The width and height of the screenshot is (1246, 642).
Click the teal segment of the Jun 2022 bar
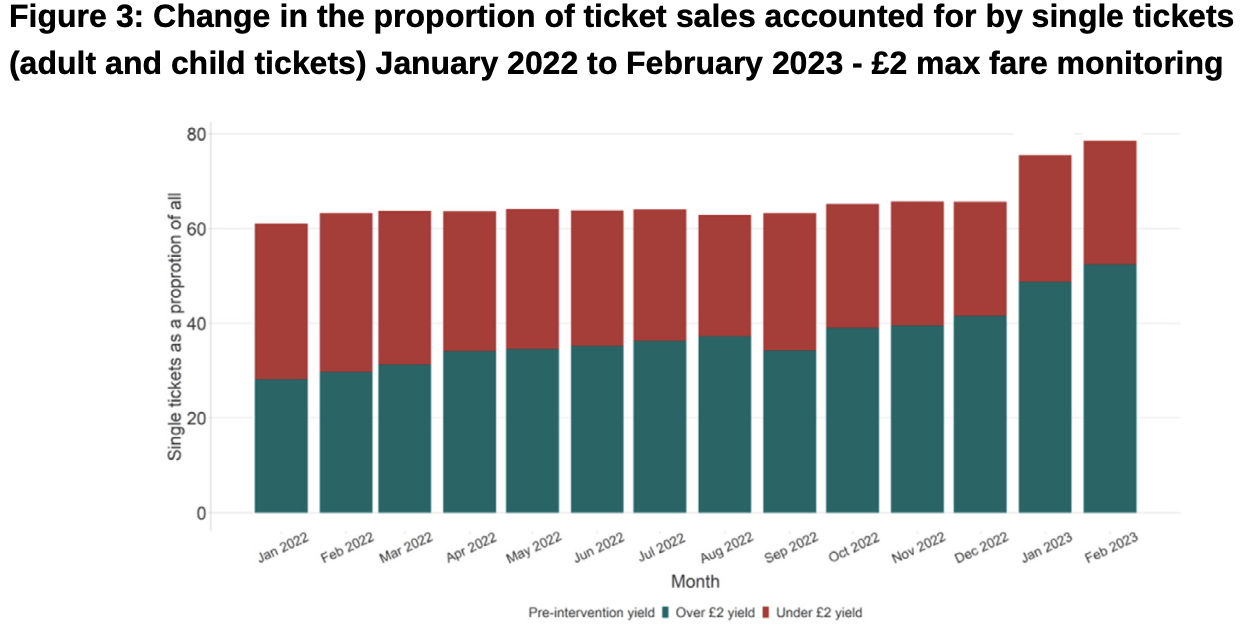click(x=597, y=429)
